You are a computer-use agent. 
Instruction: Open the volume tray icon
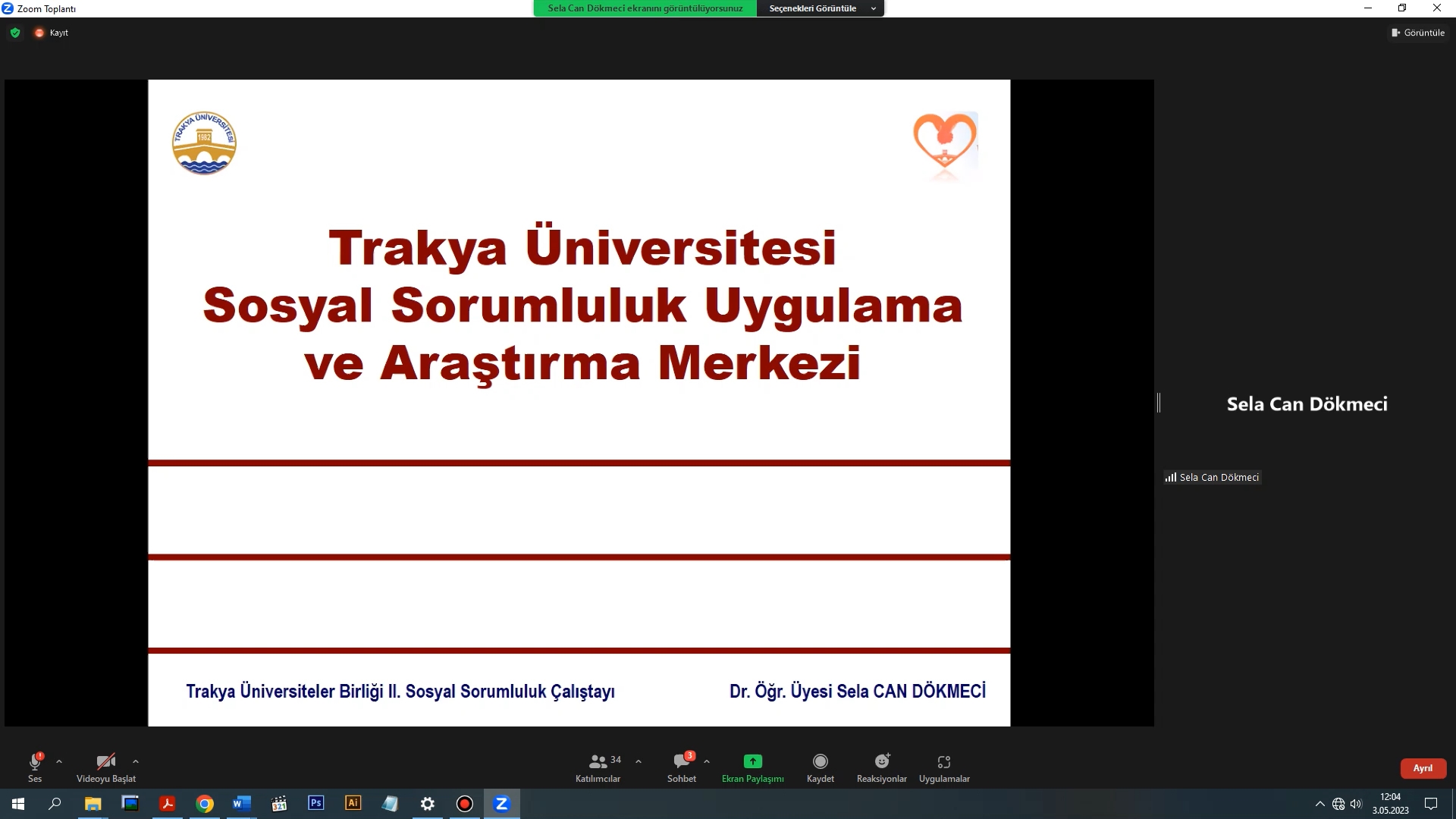coord(1356,804)
